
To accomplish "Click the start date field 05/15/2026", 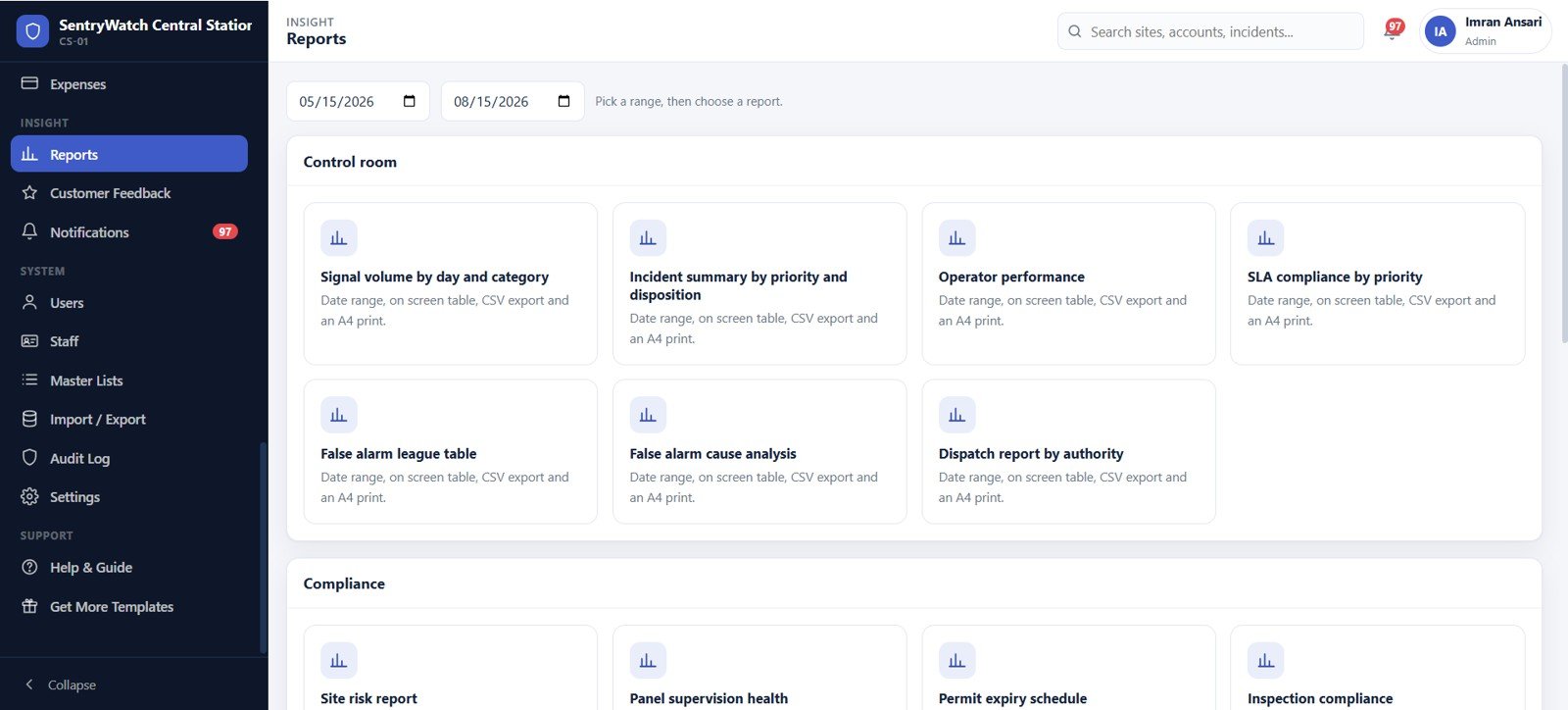I will coord(358,101).
